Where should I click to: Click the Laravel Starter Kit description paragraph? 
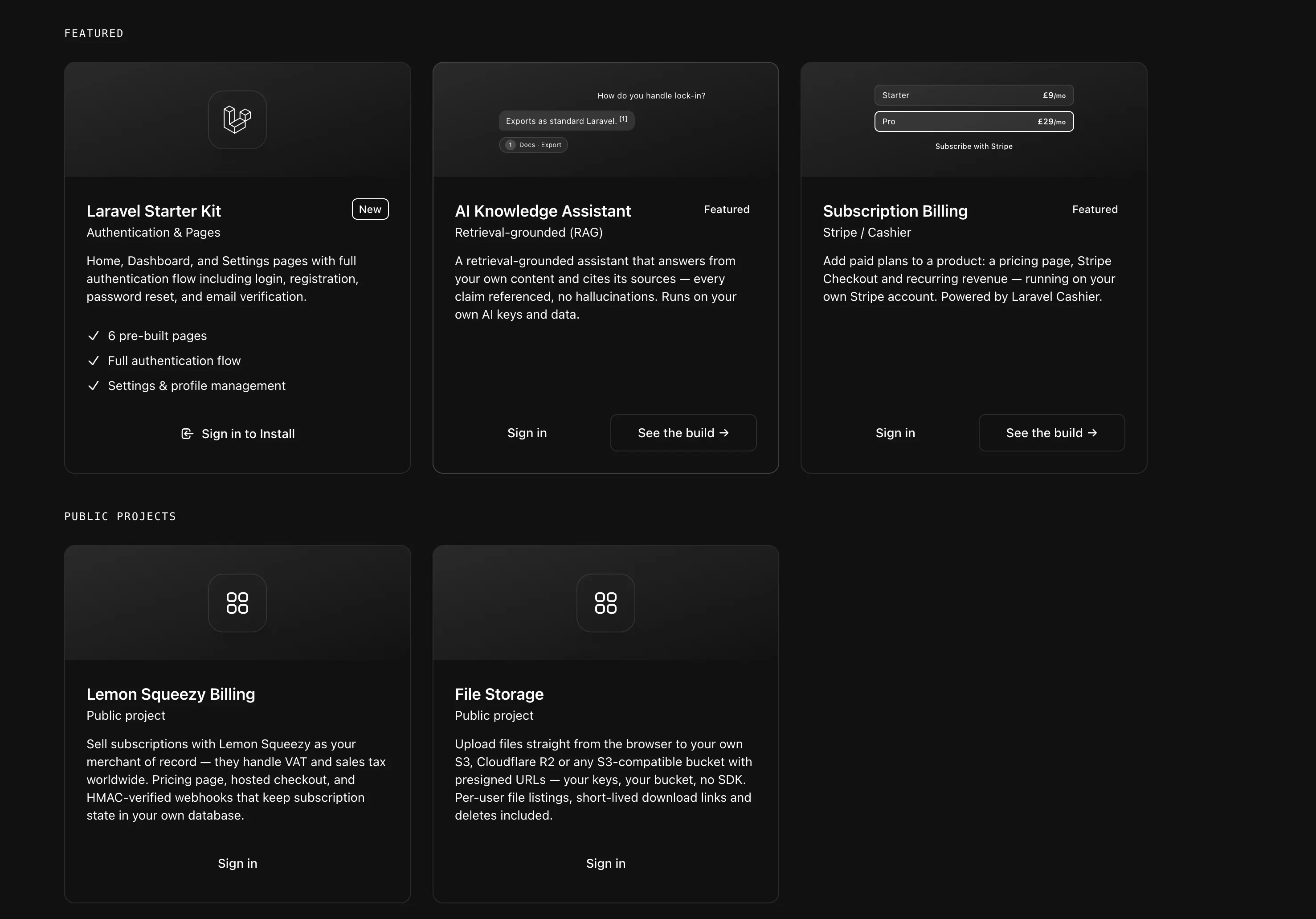coord(222,279)
